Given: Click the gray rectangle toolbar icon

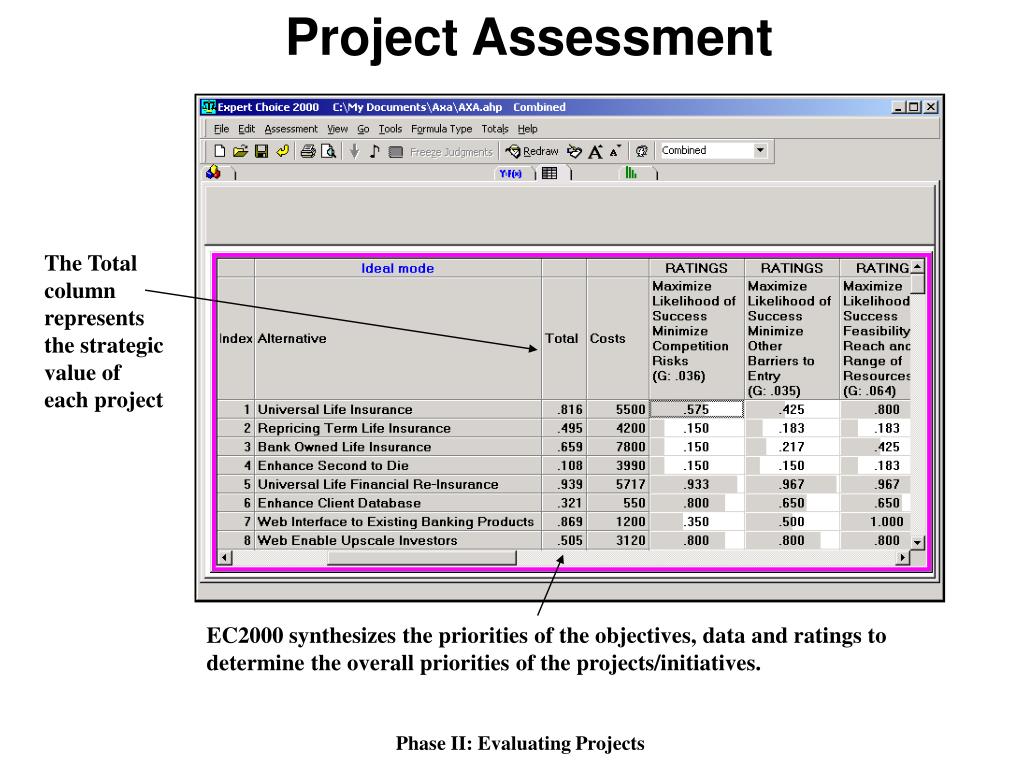Looking at the screenshot, I should click(x=395, y=152).
